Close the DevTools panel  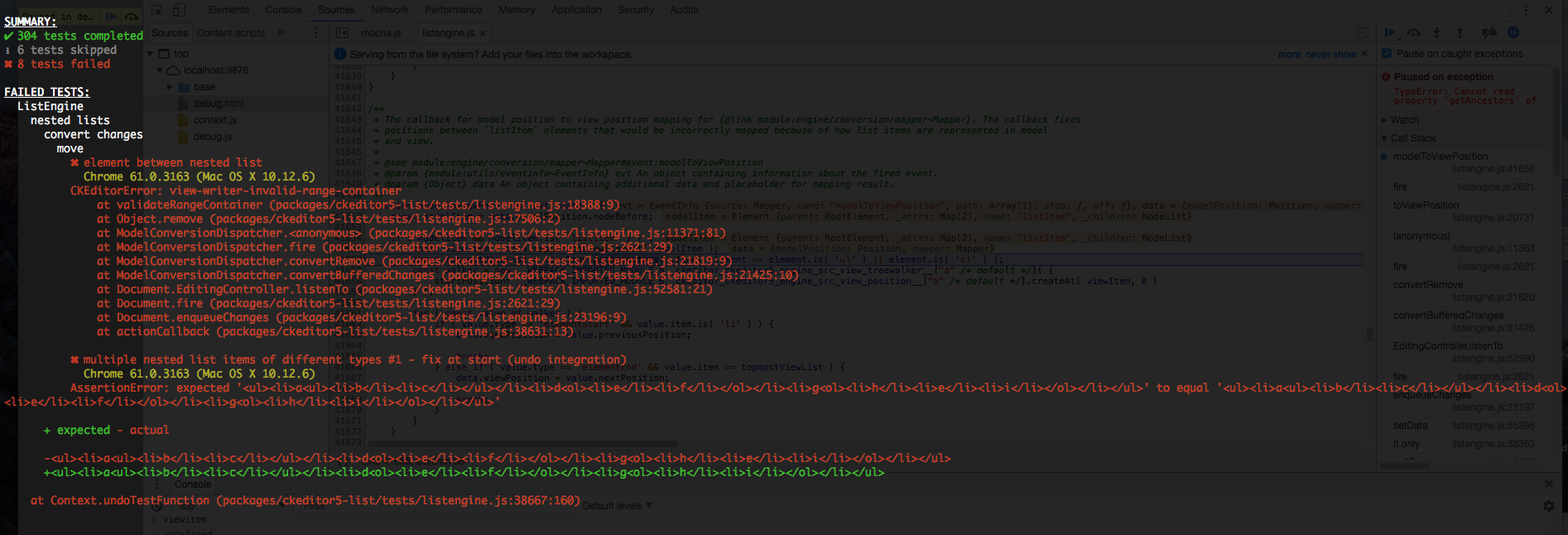(x=1549, y=10)
